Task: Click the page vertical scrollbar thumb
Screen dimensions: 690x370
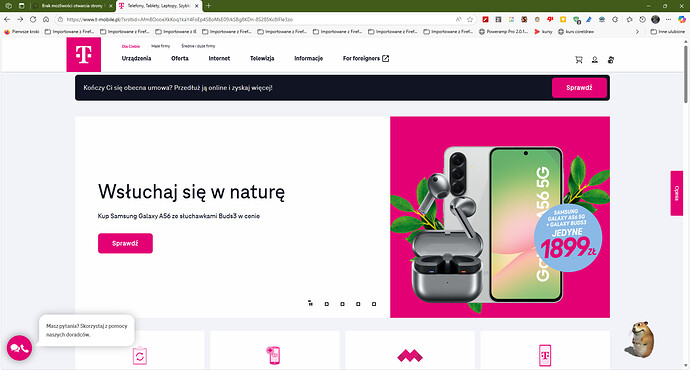Action: pyautogui.click(x=686, y=73)
